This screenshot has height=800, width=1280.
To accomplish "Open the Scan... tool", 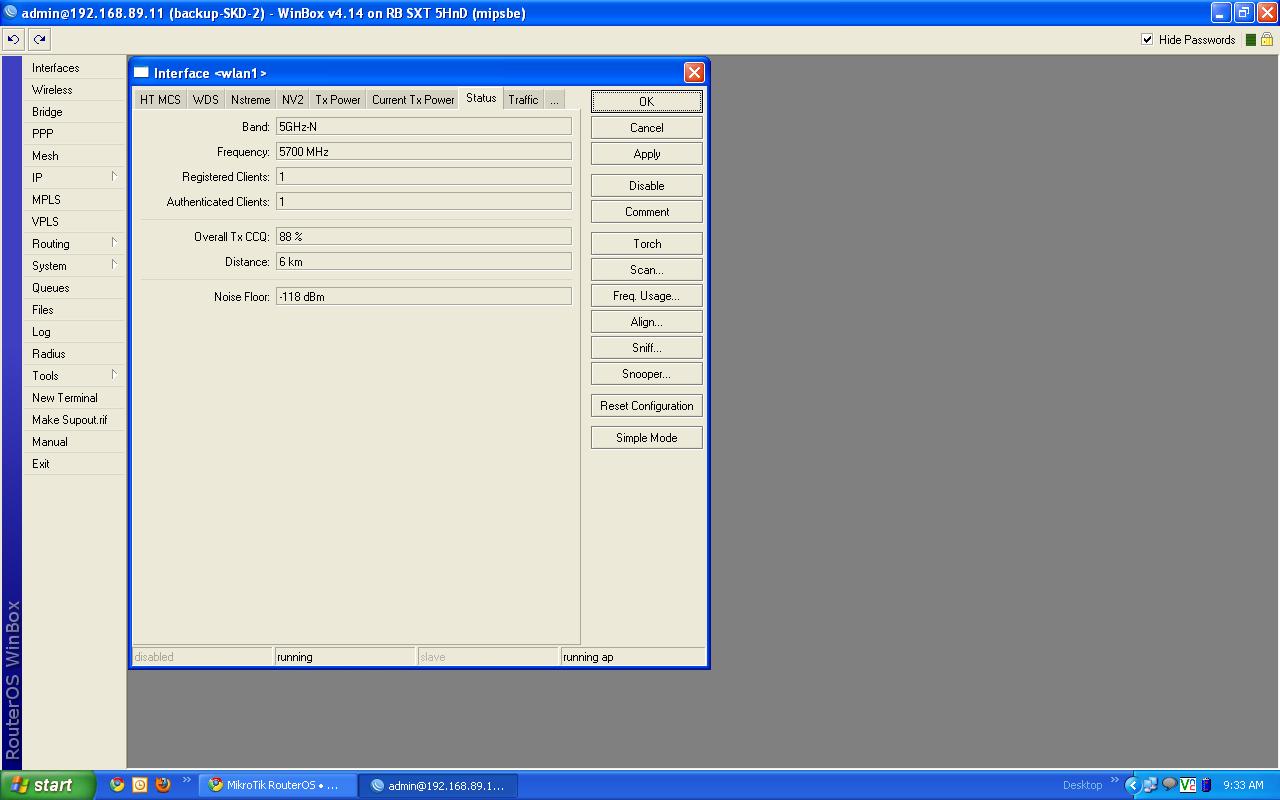I will (647, 270).
